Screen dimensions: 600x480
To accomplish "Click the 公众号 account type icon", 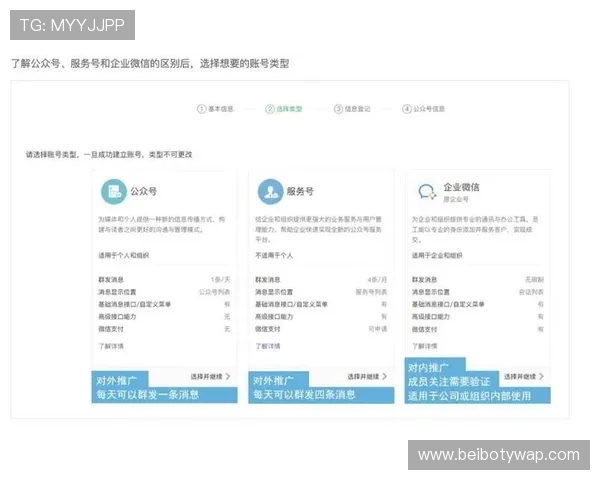I will click(114, 191).
